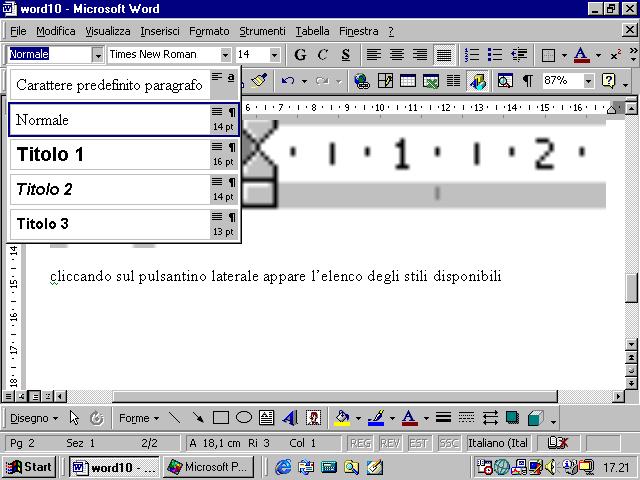Insert a table

coord(408,81)
